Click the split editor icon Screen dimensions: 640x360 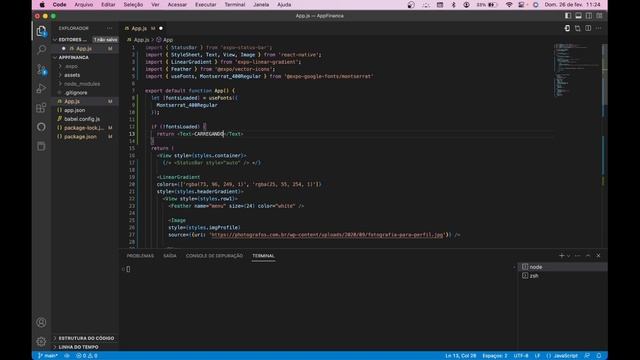click(588, 28)
